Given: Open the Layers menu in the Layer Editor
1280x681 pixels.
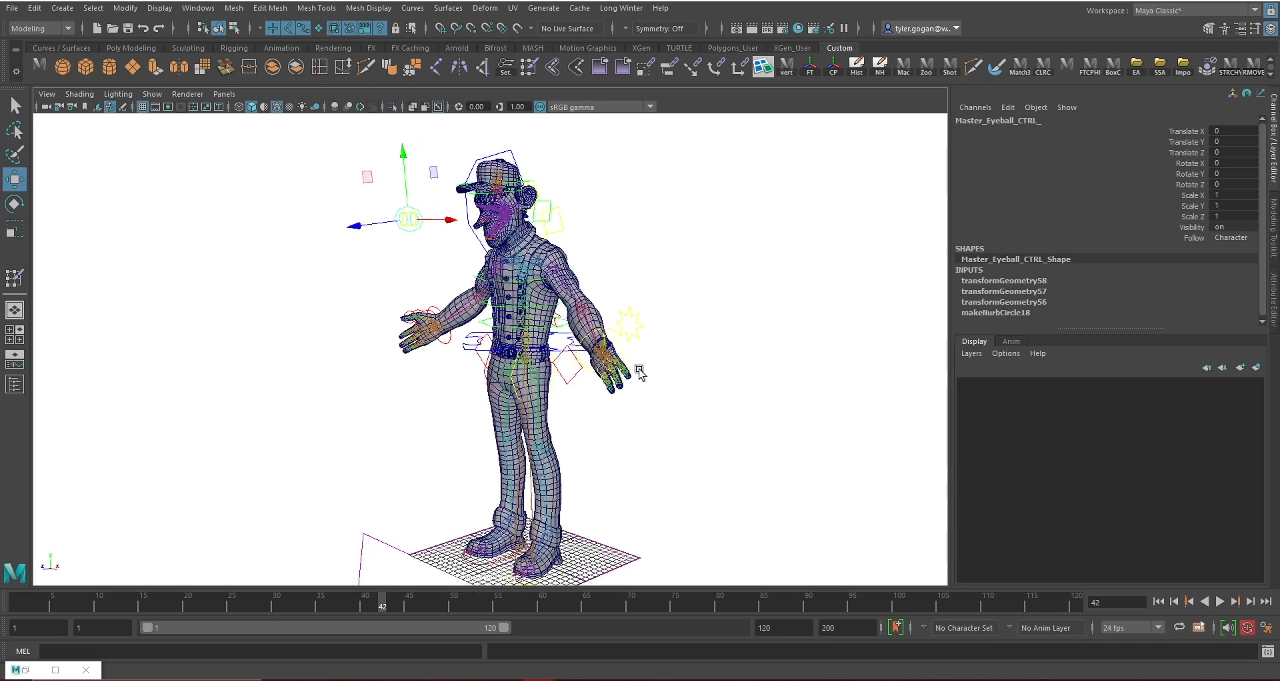Looking at the screenshot, I should click(971, 353).
